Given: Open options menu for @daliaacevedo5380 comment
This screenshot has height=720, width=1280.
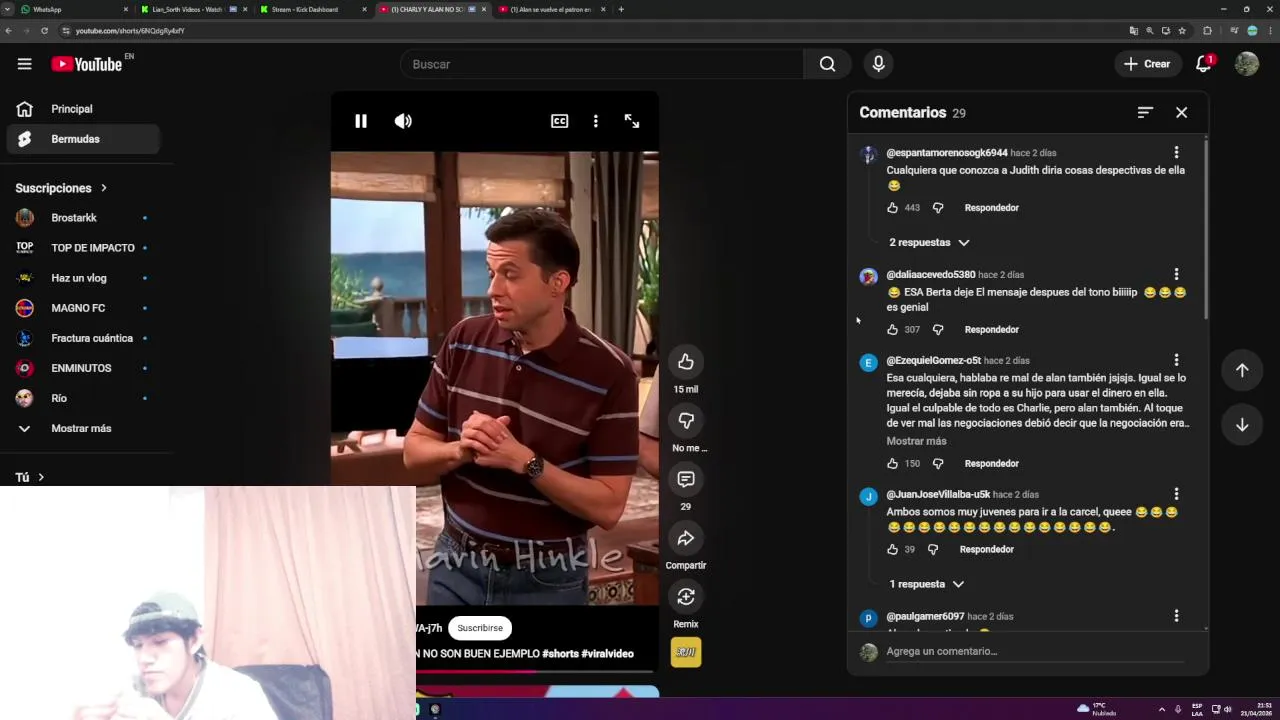Looking at the screenshot, I should (1176, 274).
